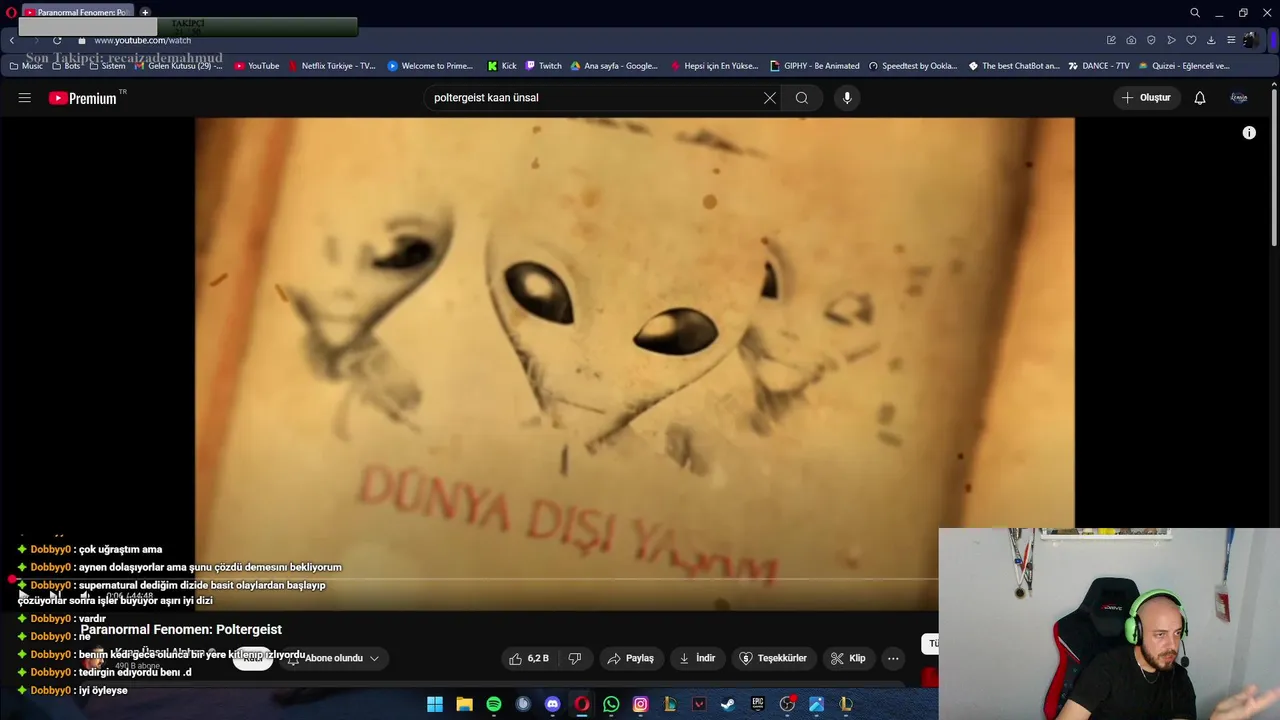Image resolution: width=1280 pixels, height=720 pixels.
Task: Click Teşekkürler thanks button
Action: tap(773, 658)
